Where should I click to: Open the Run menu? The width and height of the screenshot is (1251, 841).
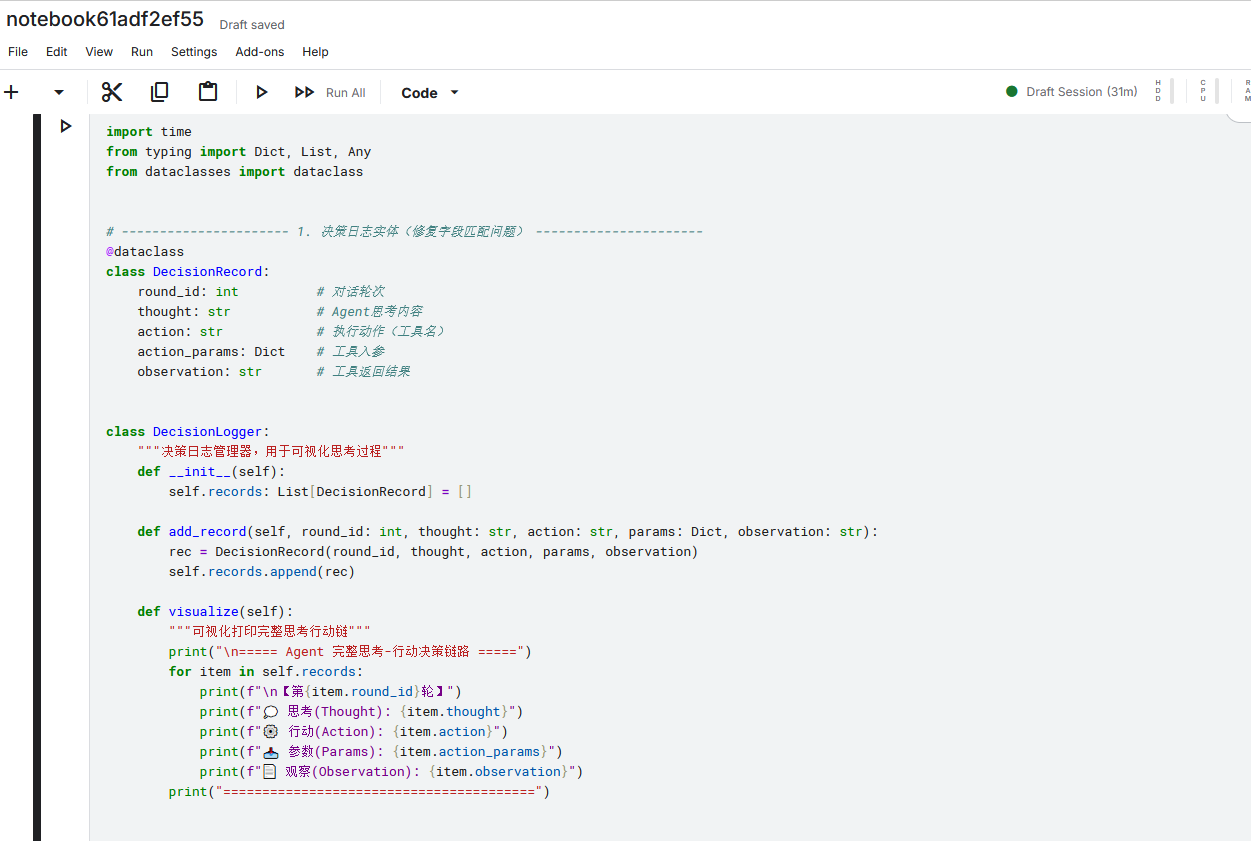pyautogui.click(x=142, y=52)
